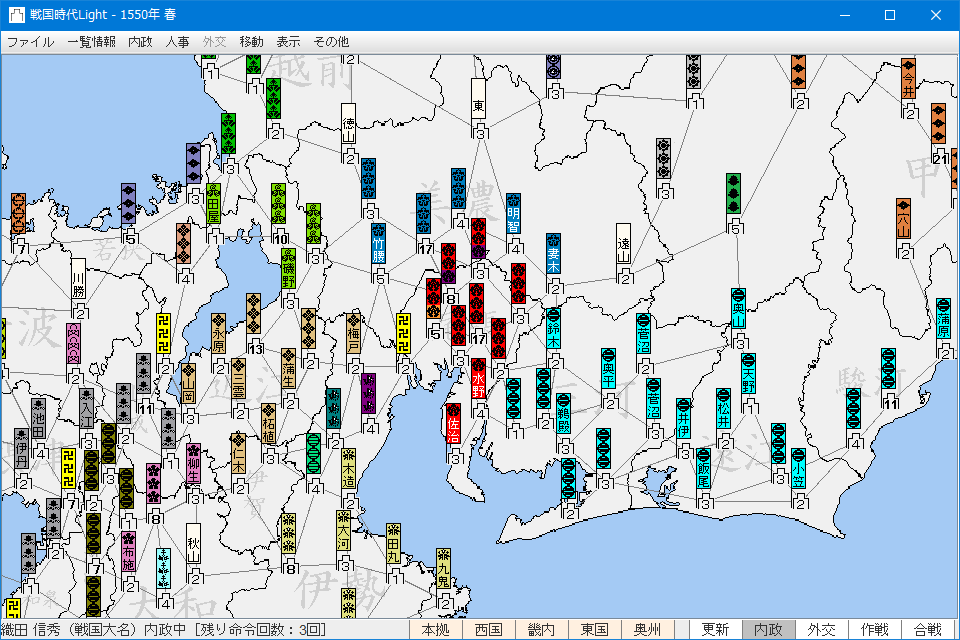Select the 徳山 castle banner
Screen dimensions: 960x640
click(348, 124)
